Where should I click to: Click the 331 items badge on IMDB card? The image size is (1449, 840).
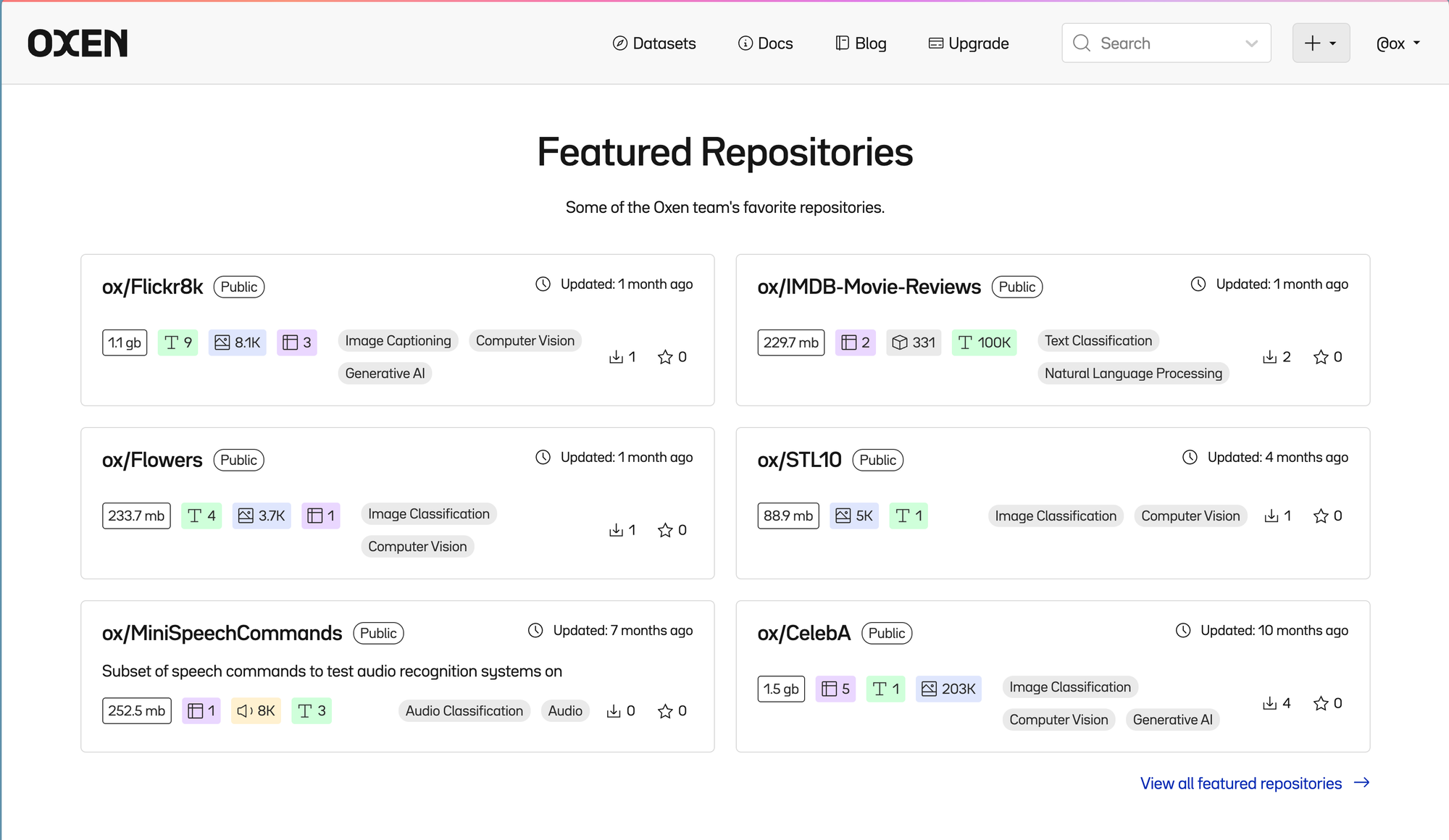pos(914,343)
